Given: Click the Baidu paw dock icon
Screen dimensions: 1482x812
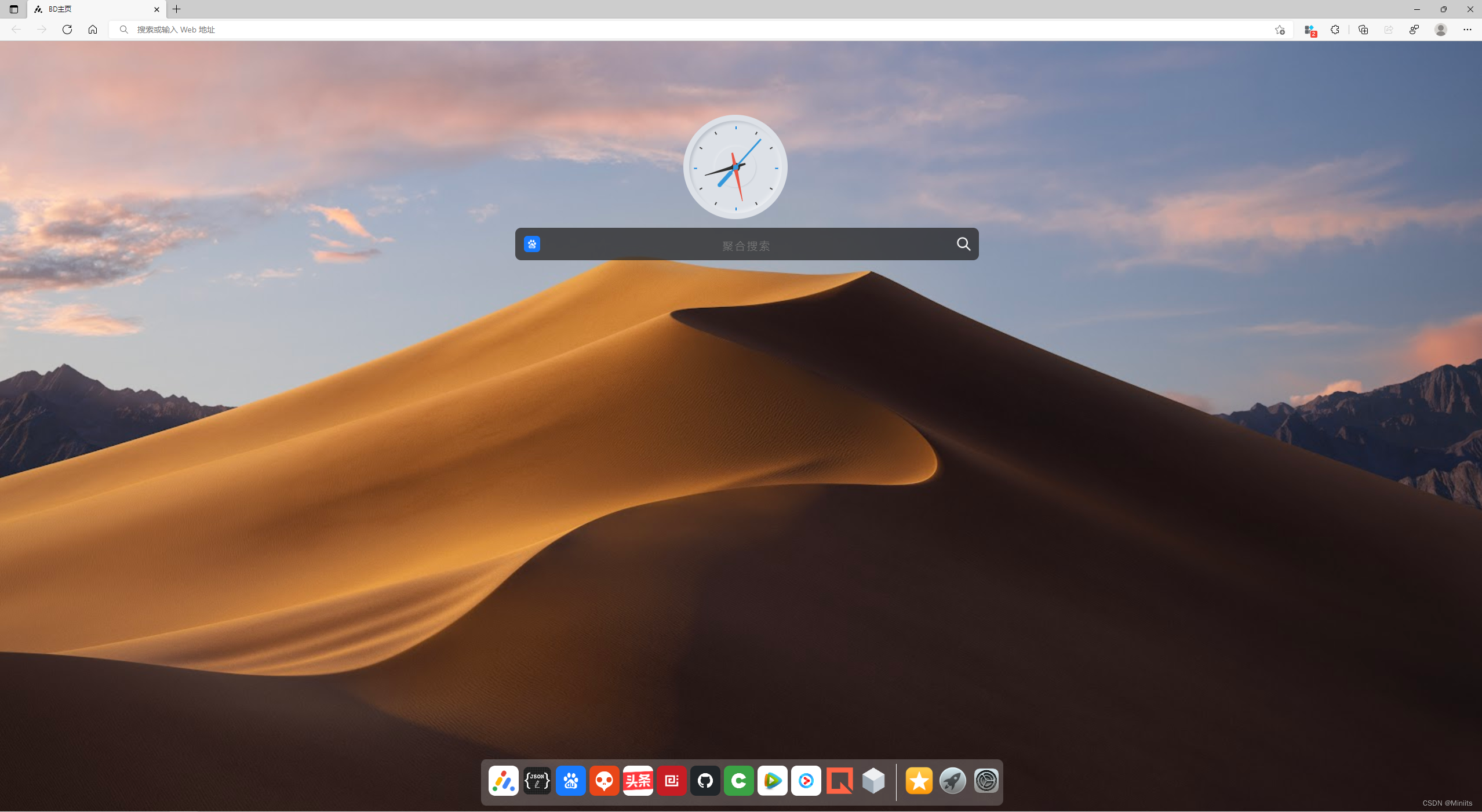Looking at the screenshot, I should pos(570,781).
